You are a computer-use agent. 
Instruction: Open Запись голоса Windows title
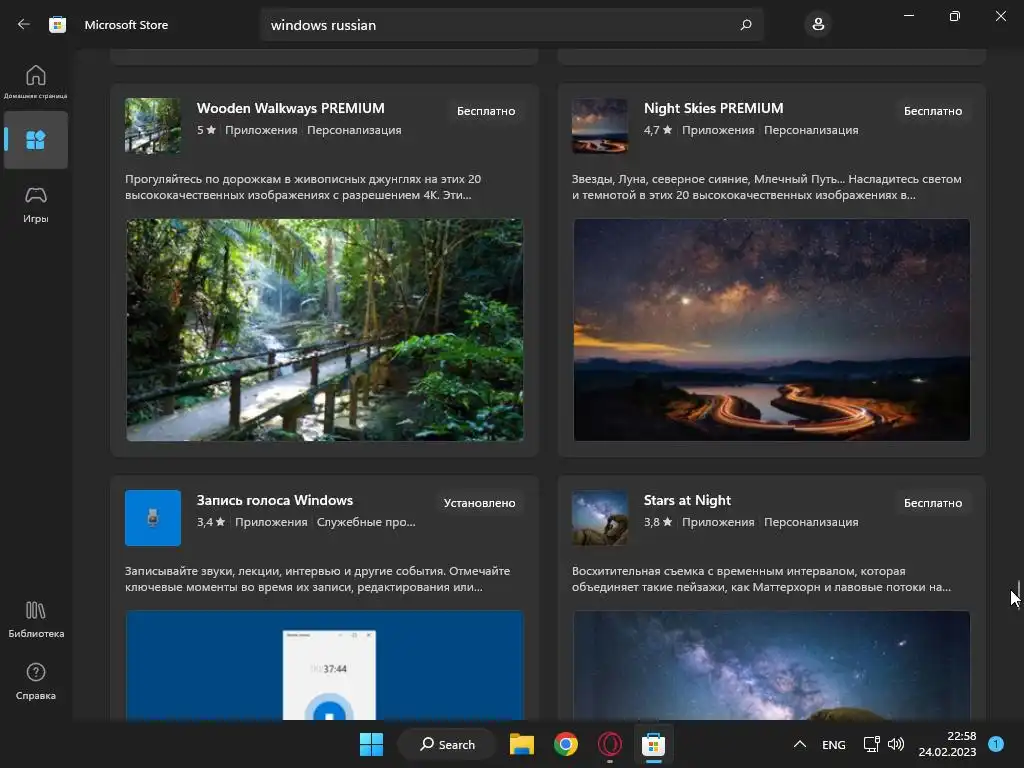275,500
